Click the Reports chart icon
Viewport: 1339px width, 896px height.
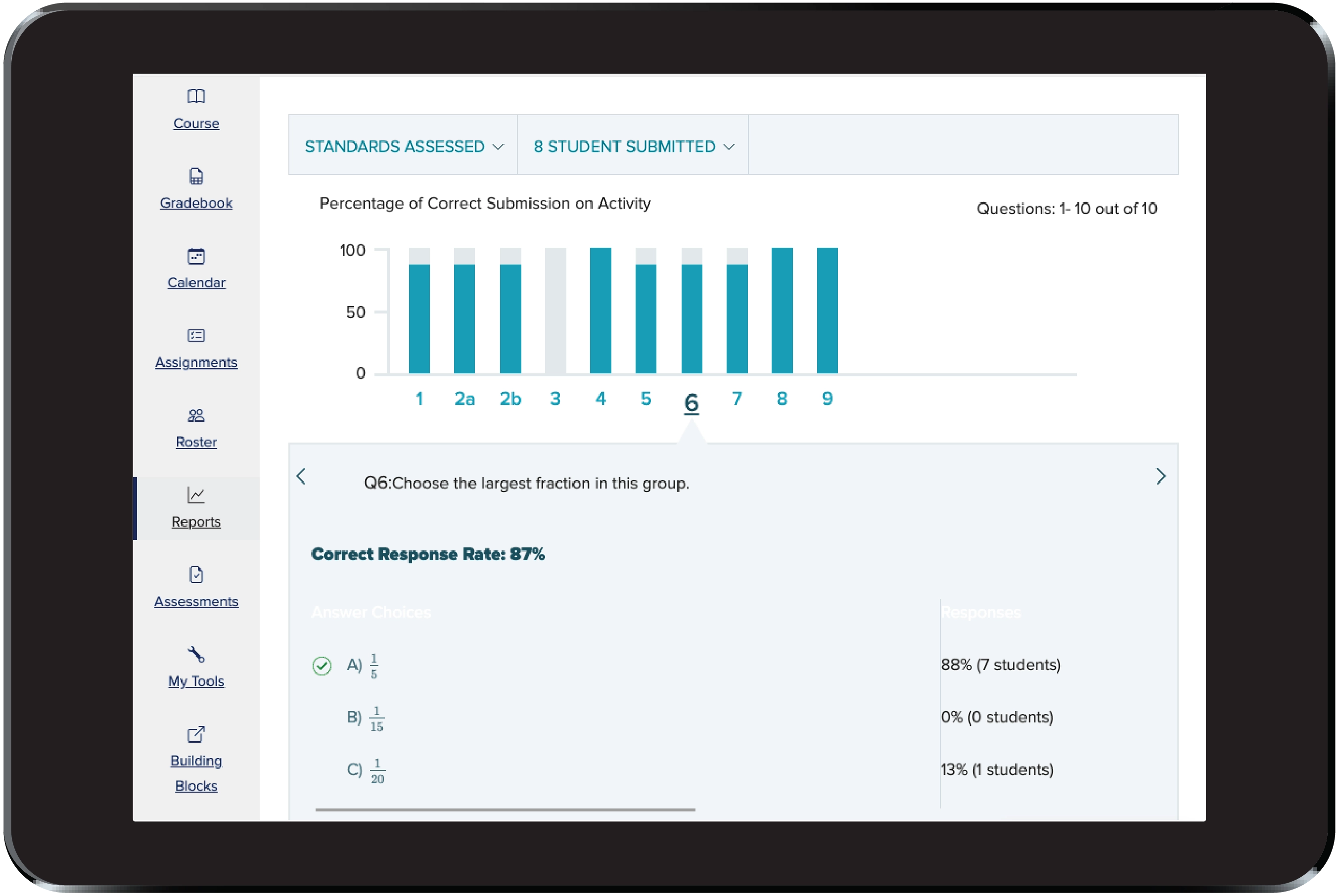[196, 495]
